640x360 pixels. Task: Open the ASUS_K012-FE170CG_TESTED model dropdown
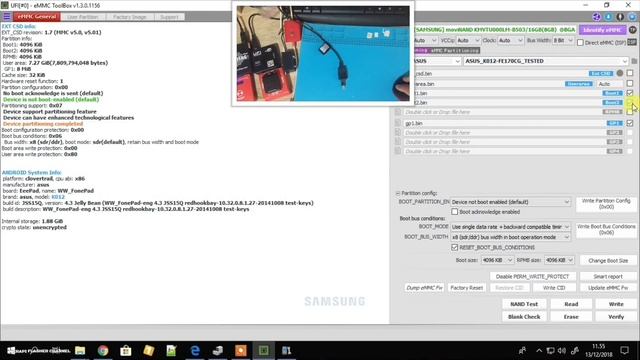coord(546,61)
